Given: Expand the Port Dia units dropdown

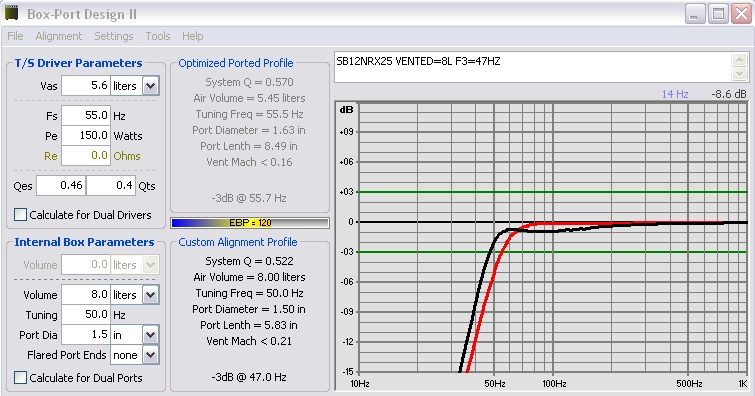Looking at the screenshot, I should pyautogui.click(x=151, y=335).
